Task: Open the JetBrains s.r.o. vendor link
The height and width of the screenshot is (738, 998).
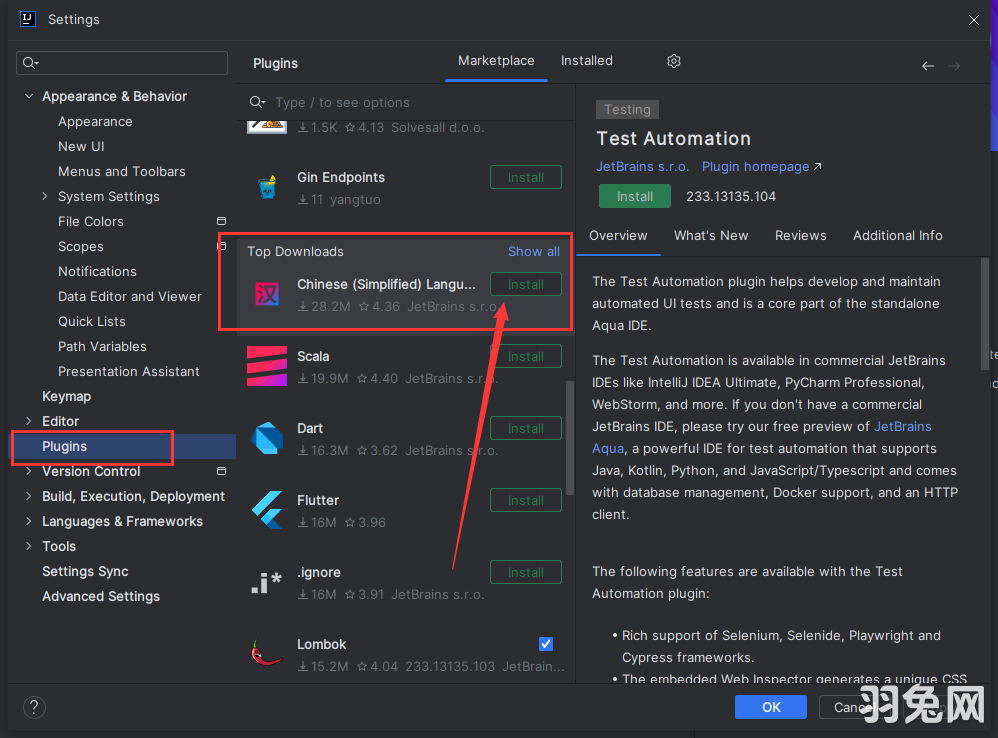Action: (x=642, y=167)
